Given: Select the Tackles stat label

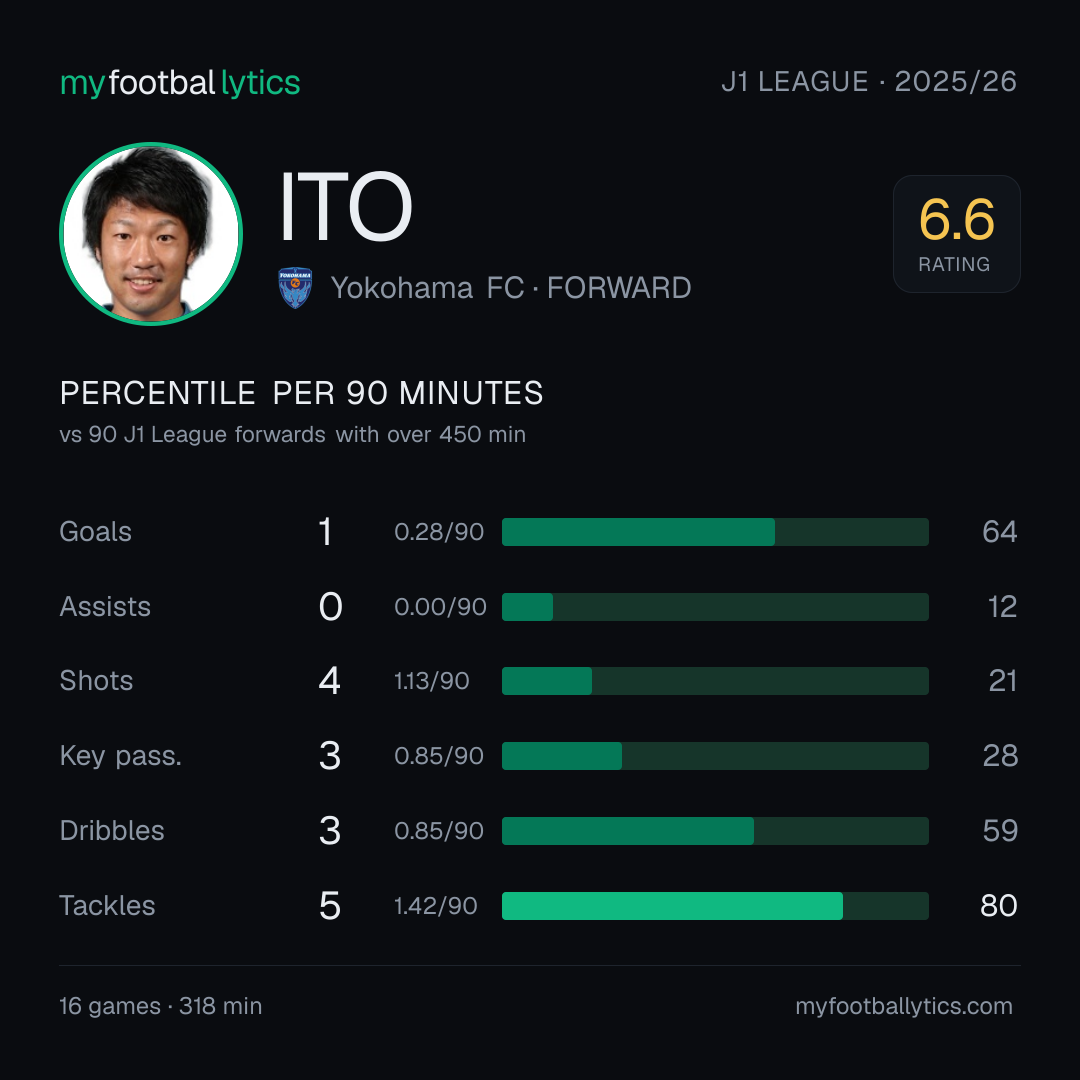Looking at the screenshot, I should pyautogui.click(x=107, y=906).
